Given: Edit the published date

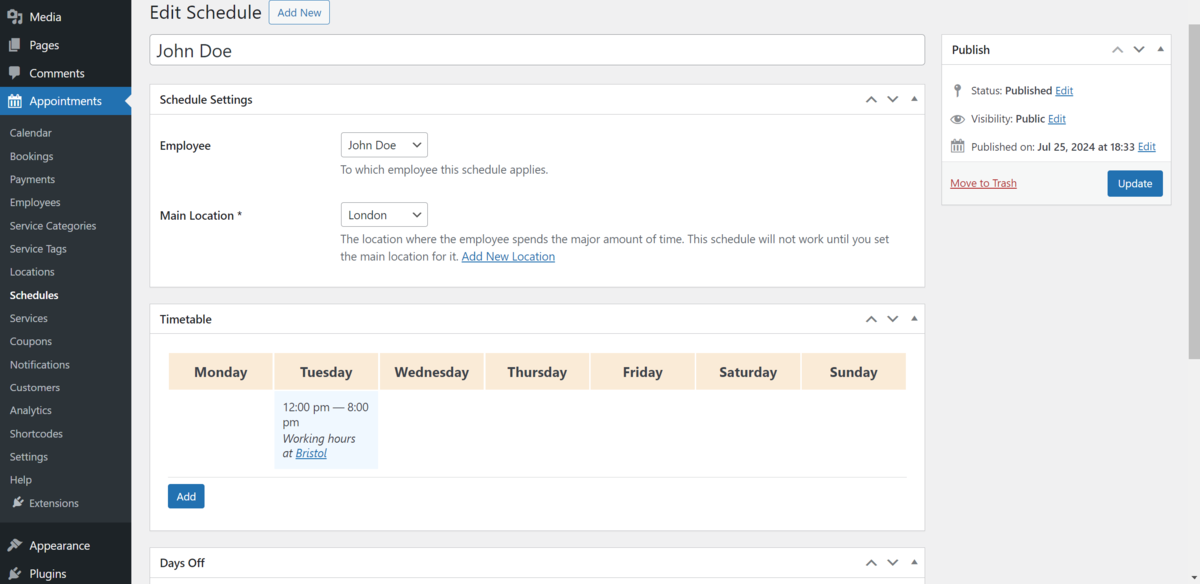Looking at the screenshot, I should click(1147, 146).
